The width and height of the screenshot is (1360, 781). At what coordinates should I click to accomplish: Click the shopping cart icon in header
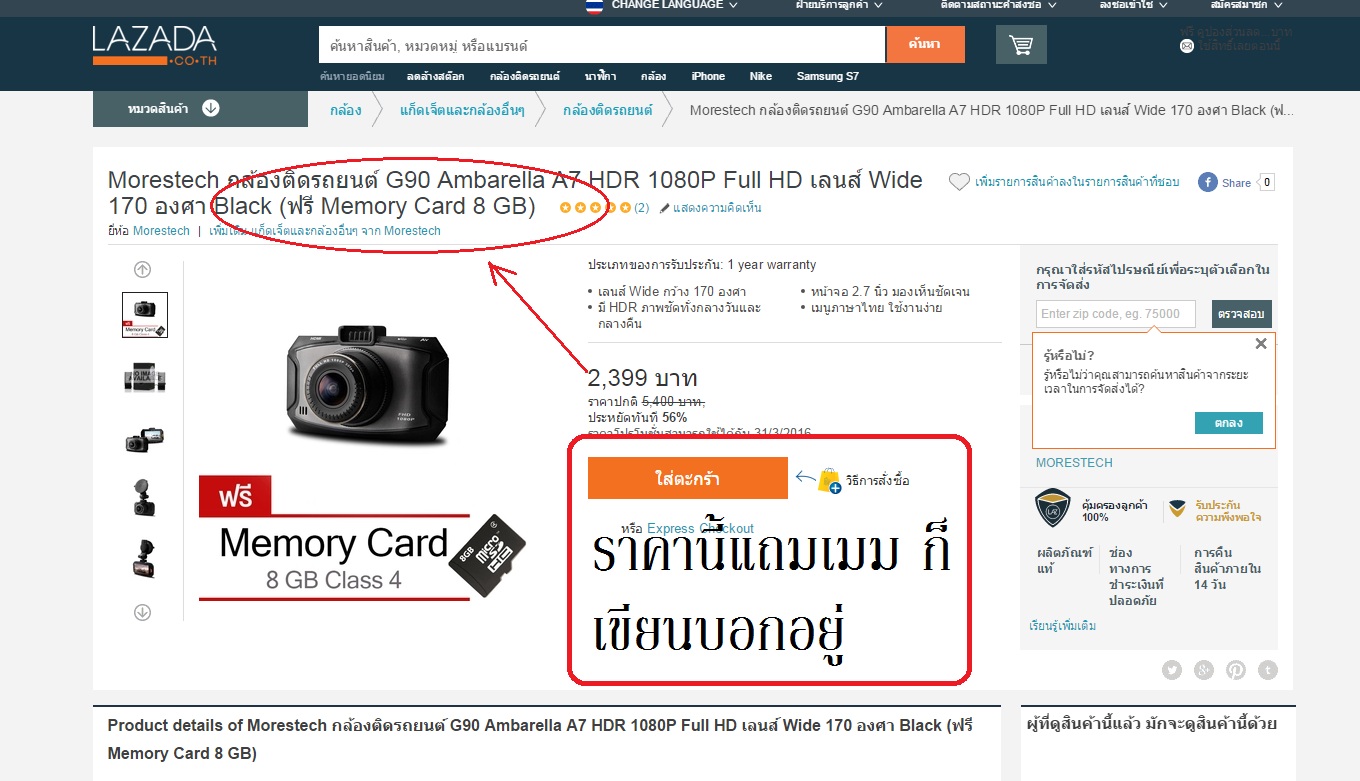[1021, 45]
